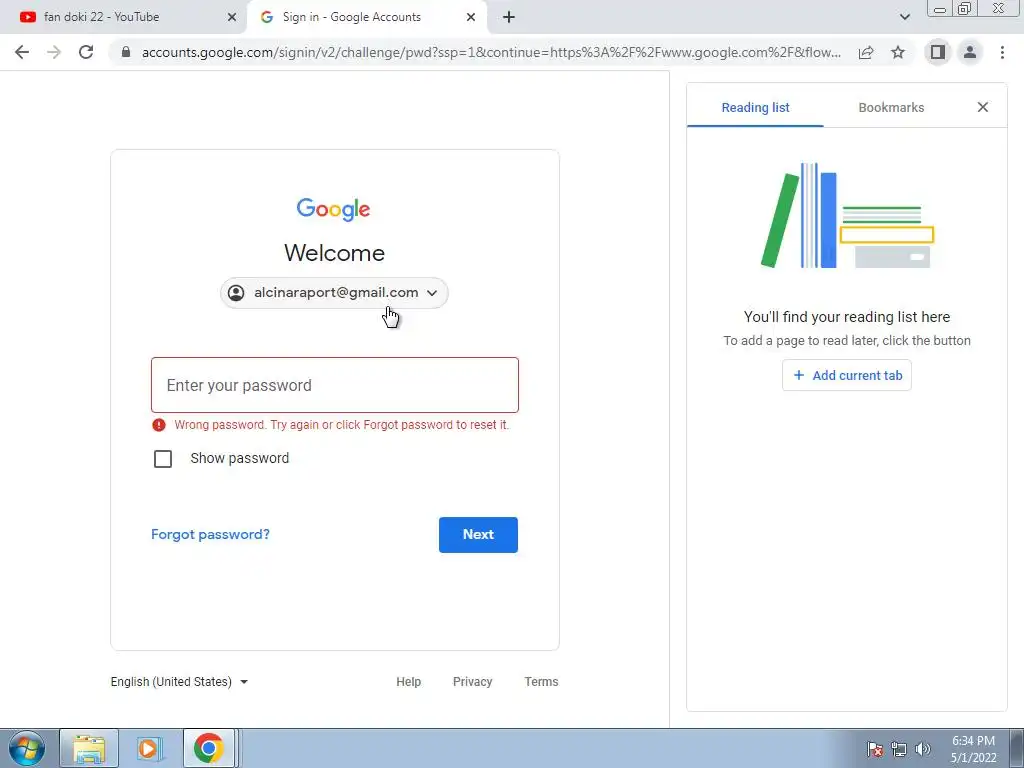This screenshot has width=1024, height=768.
Task: Open Windows Explorer from the taskbar
Action: click(89, 748)
